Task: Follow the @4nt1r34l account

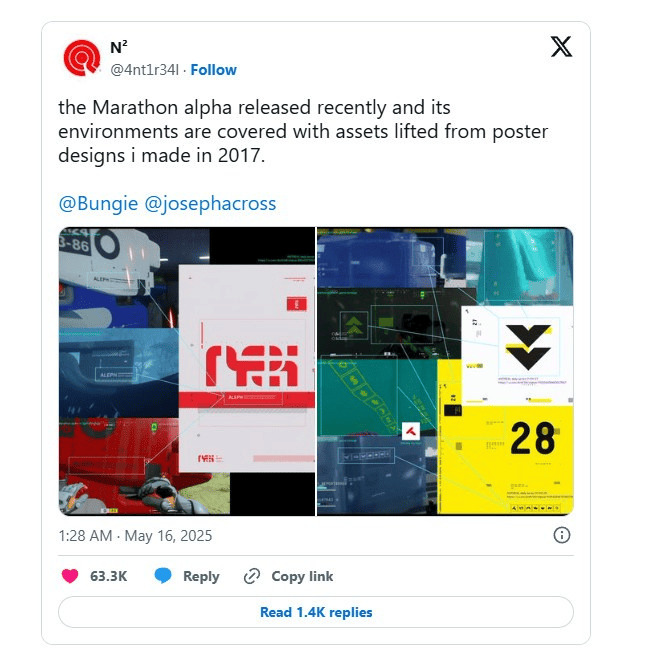Action: (214, 70)
